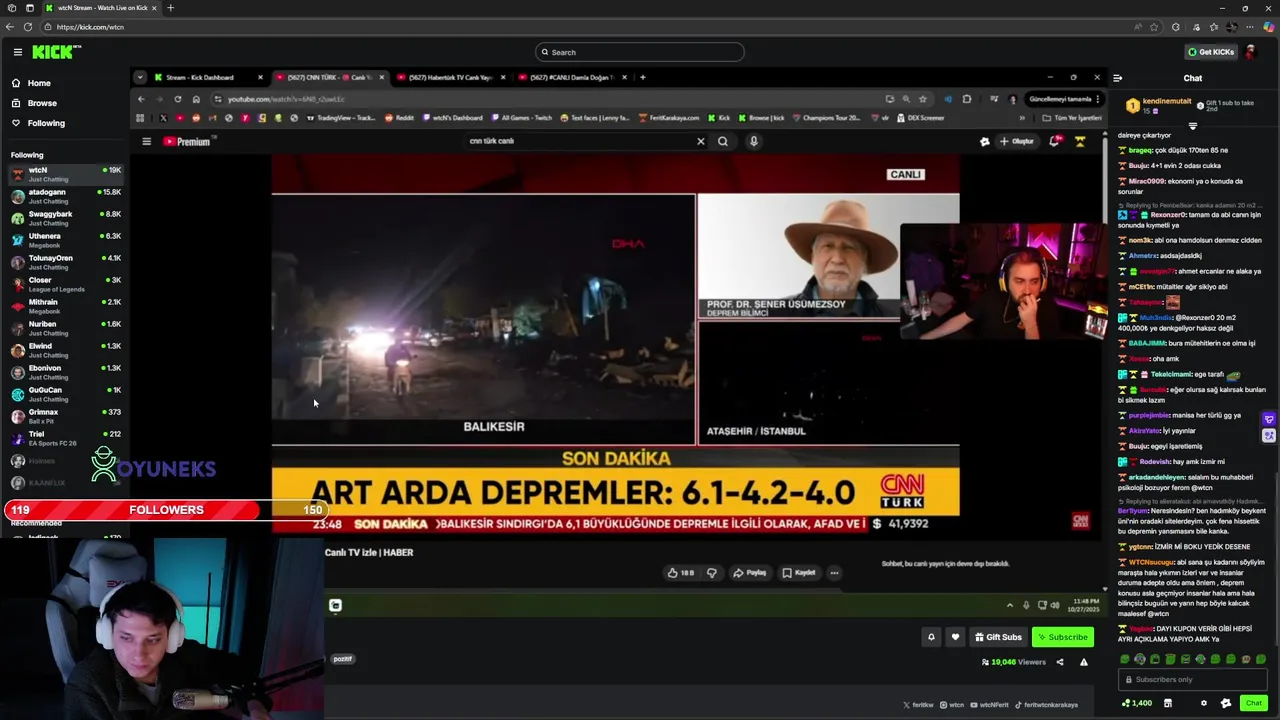Collapse the chat panel arrow icon
The height and width of the screenshot is (720, 1280).
1117,78
